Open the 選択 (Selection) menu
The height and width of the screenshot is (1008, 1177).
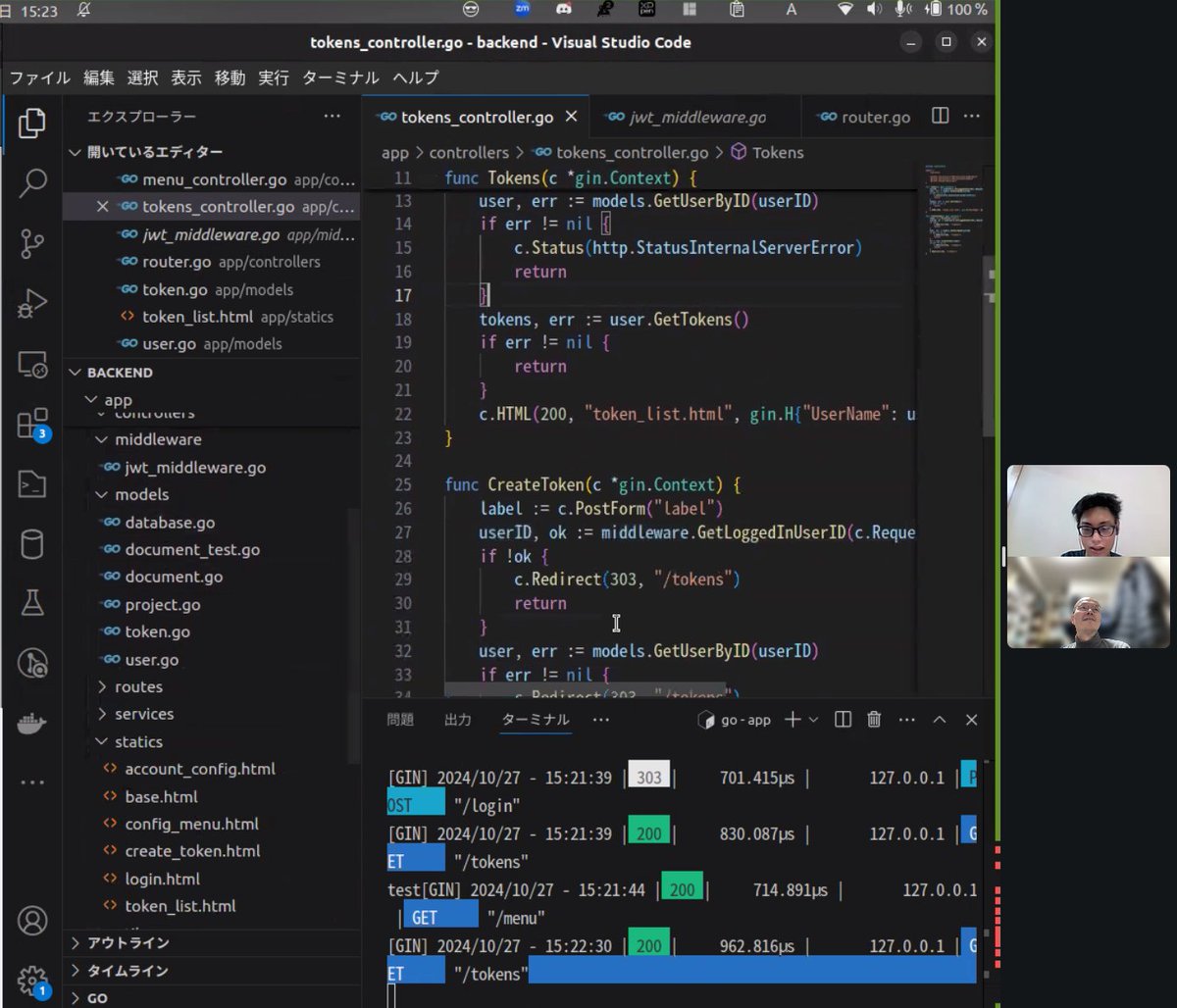click(142, 77)
